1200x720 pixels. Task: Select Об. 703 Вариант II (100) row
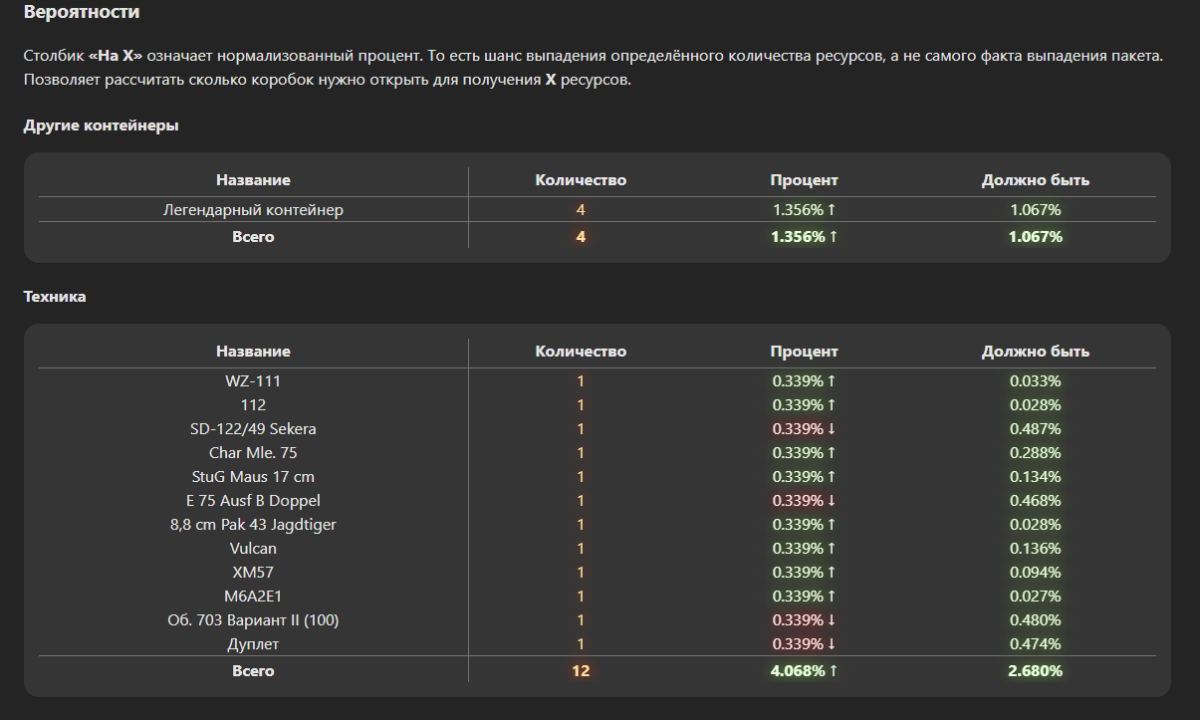[253, 621]
